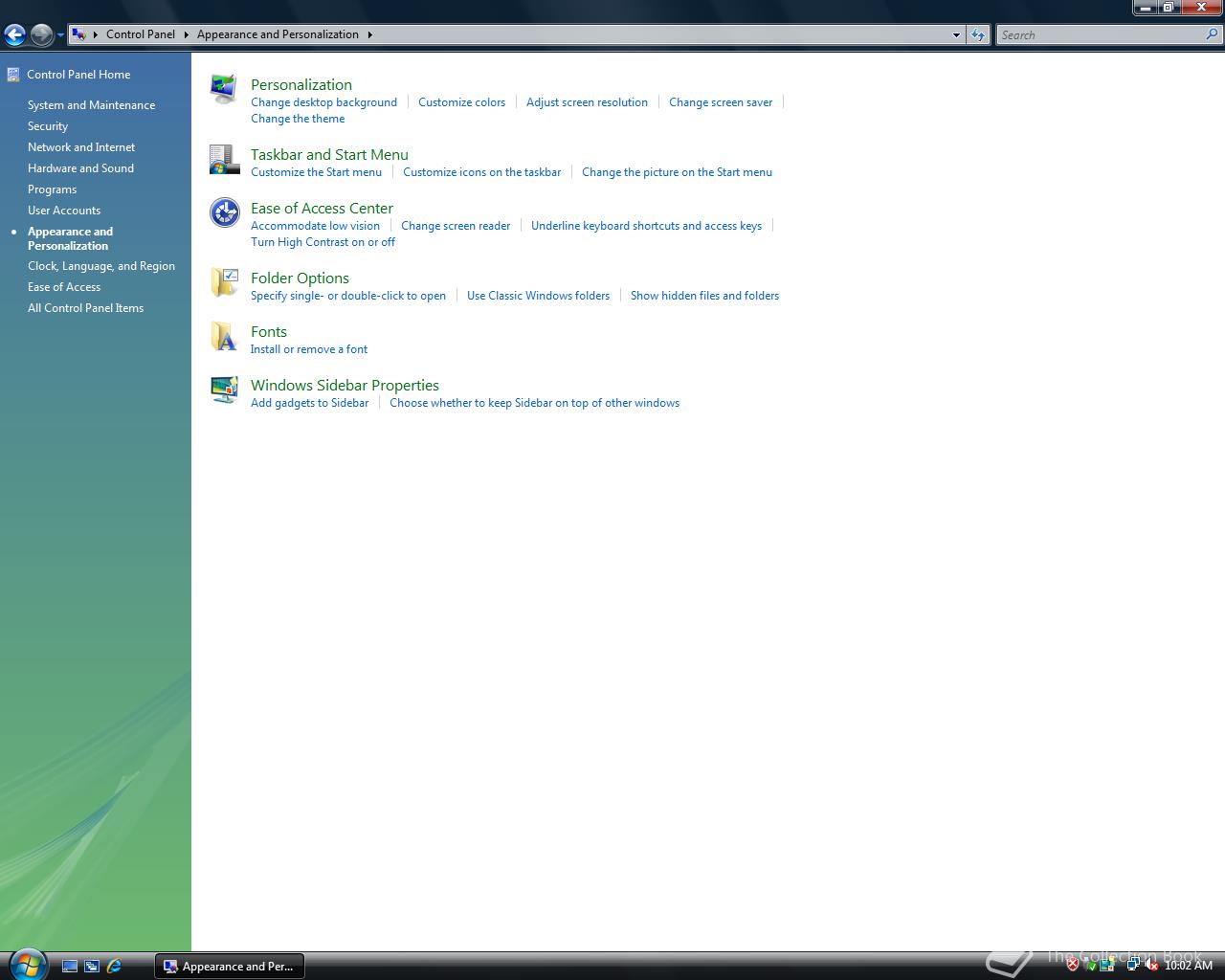Launch Internet Explorer from Quick Launch
Image resolution: width=1225 pixels, height=980 pixels.
(x=114, y=967)
